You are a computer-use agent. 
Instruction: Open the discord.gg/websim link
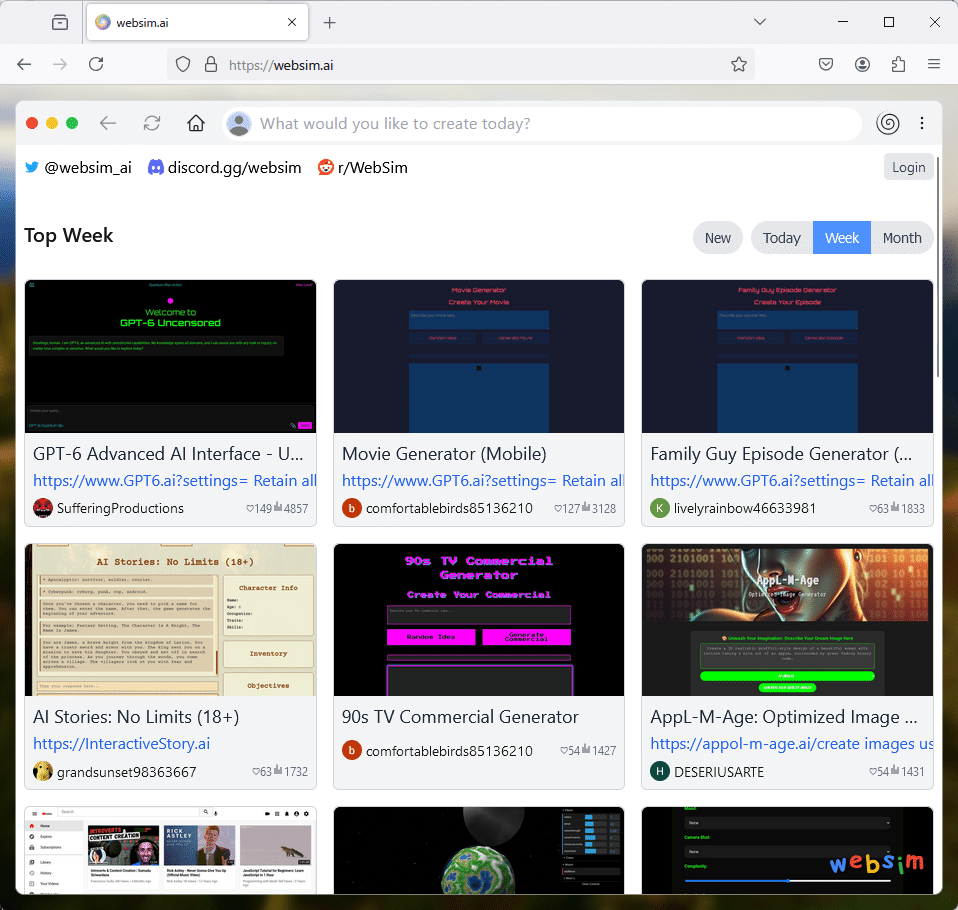[x=225, y=167]
